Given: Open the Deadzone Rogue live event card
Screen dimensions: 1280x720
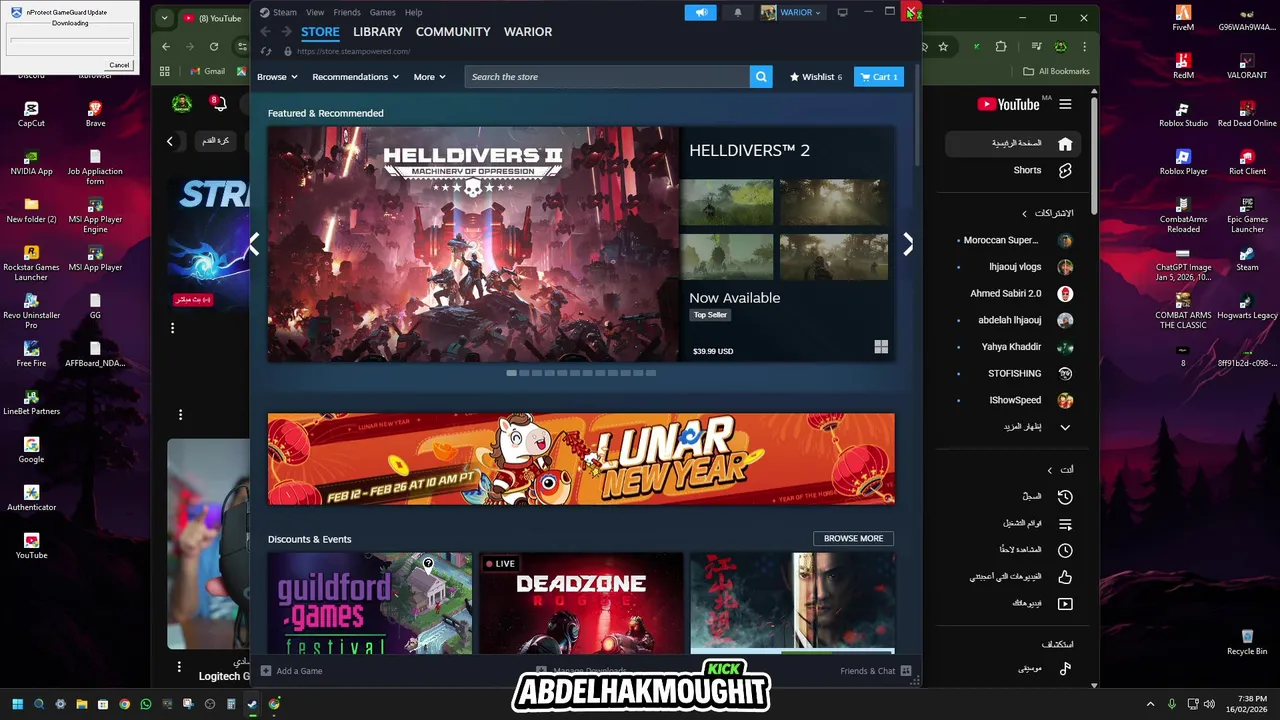Looking at the screenshot, I should [581, 603].
